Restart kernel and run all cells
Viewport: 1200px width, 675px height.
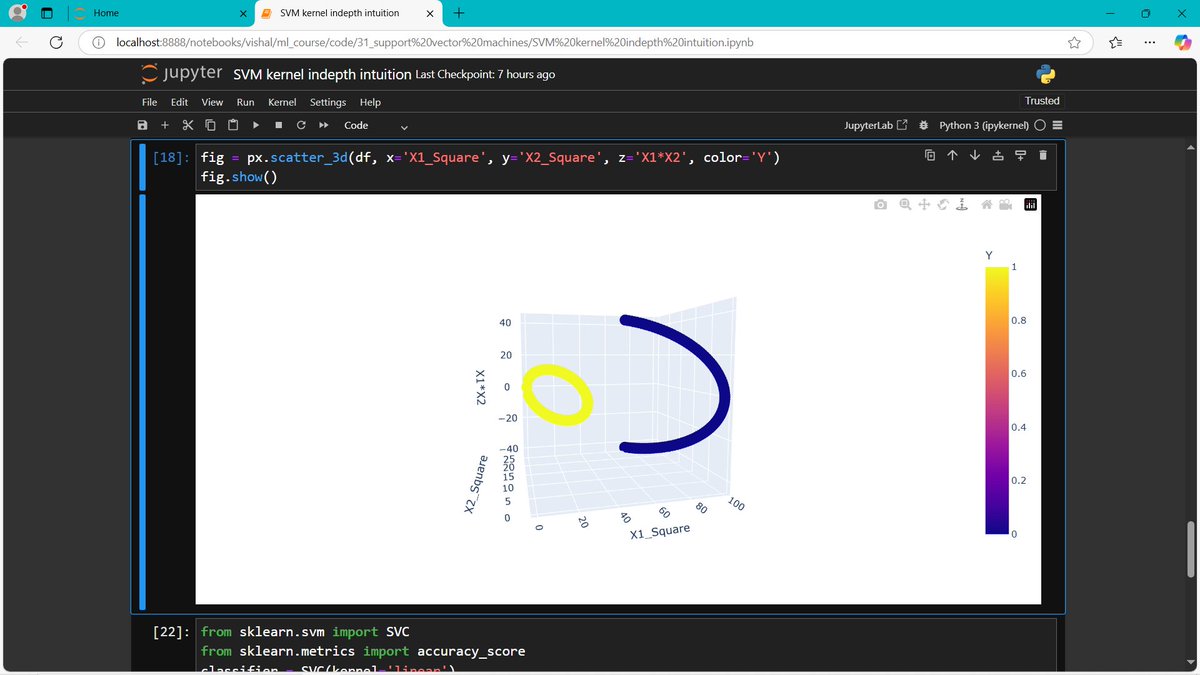[324, 125]
